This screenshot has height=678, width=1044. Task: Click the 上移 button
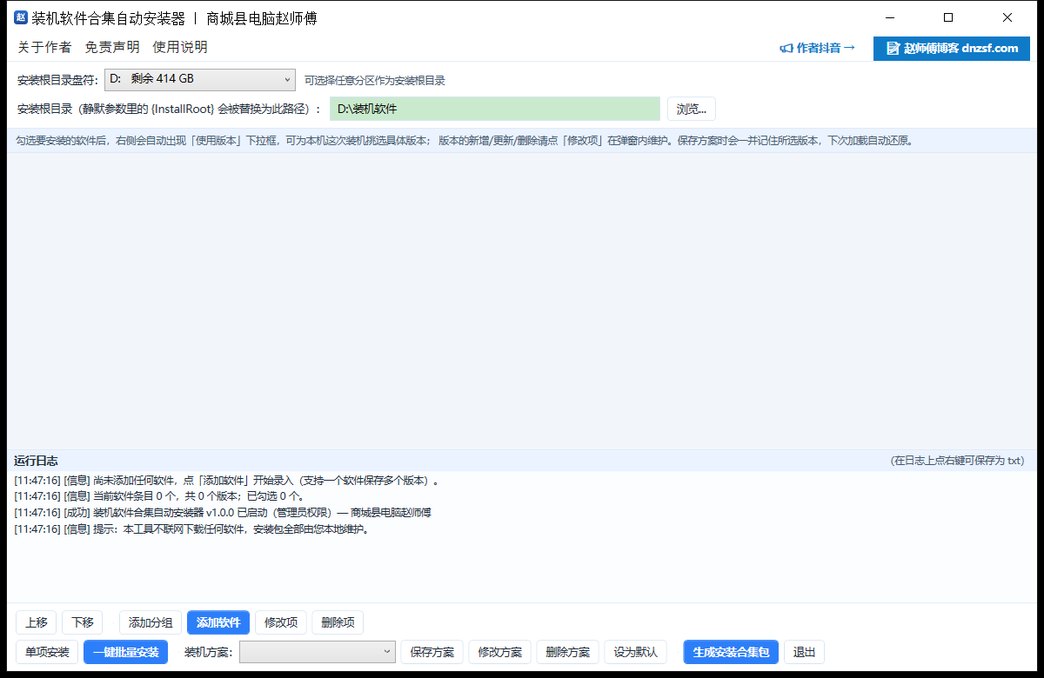coord(36,623)
